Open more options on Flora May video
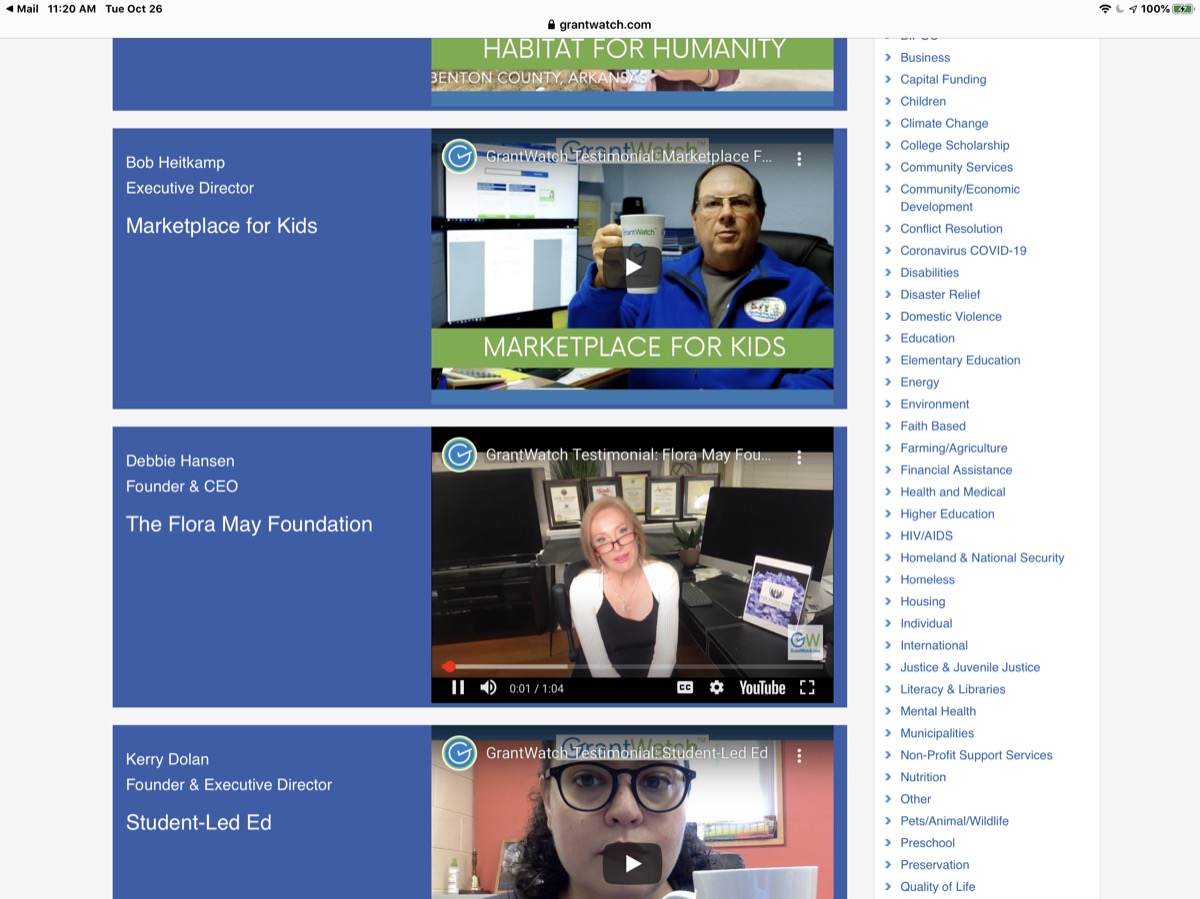The height and width of the screenshot is (899, 1200). click(799, 456)
